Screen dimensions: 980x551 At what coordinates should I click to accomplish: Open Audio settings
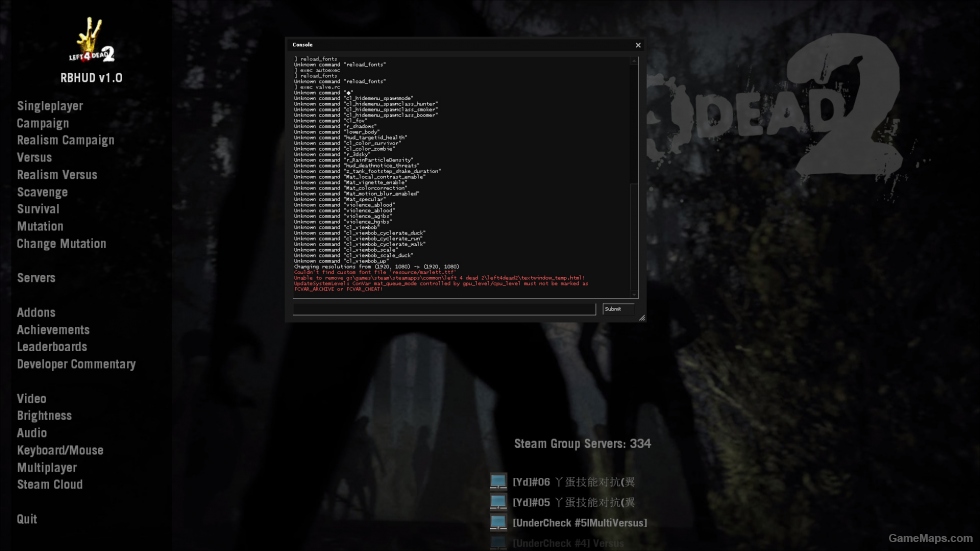point(32,432)
